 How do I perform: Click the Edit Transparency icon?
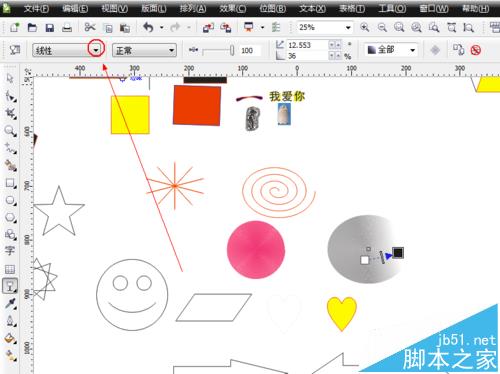click(x=14, y=50)
